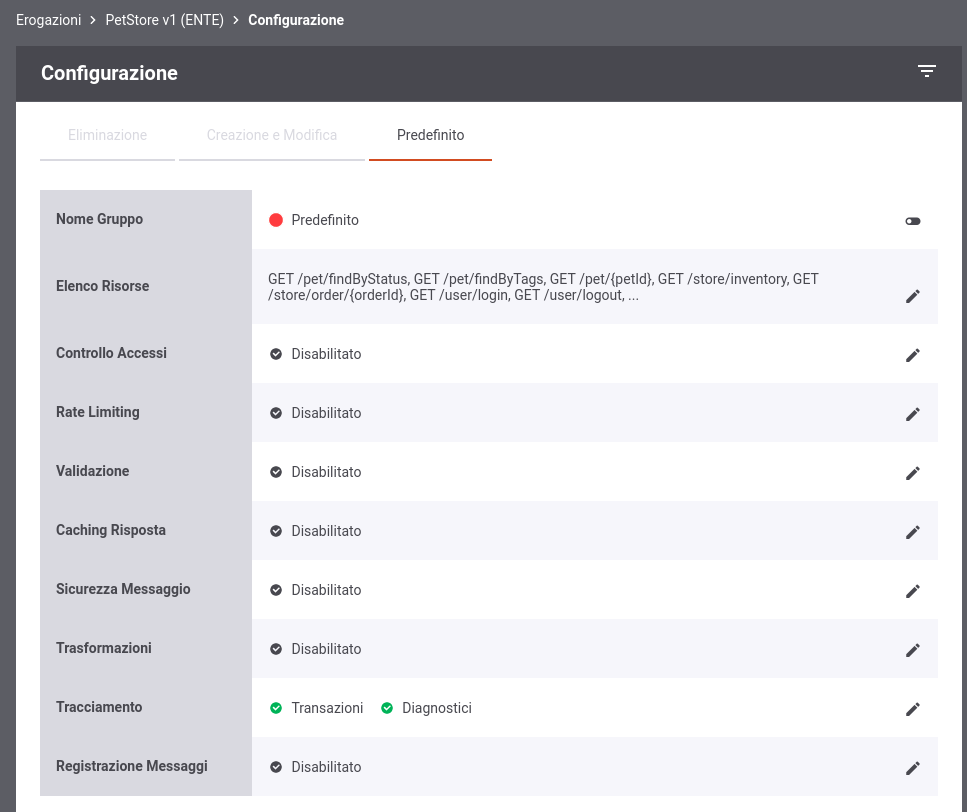Click the Registrazione Messaggi row label
The height and width of the screenshot is (812, 967).
pos(132,766)
